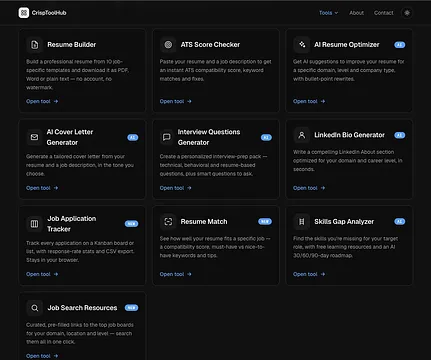431x360 pixels.
Task: Click the Resume Builder description text
Action: click(x=78, y=75)
